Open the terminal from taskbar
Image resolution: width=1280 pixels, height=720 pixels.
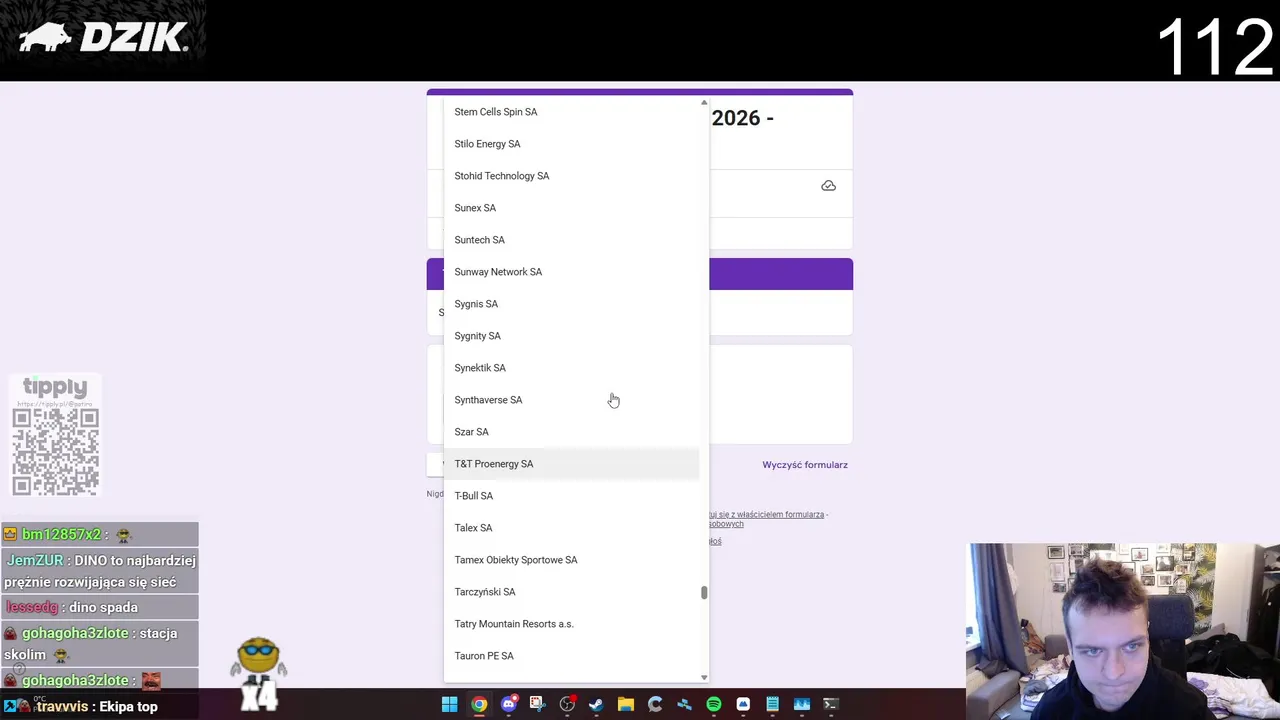click(x=830, y=704)
